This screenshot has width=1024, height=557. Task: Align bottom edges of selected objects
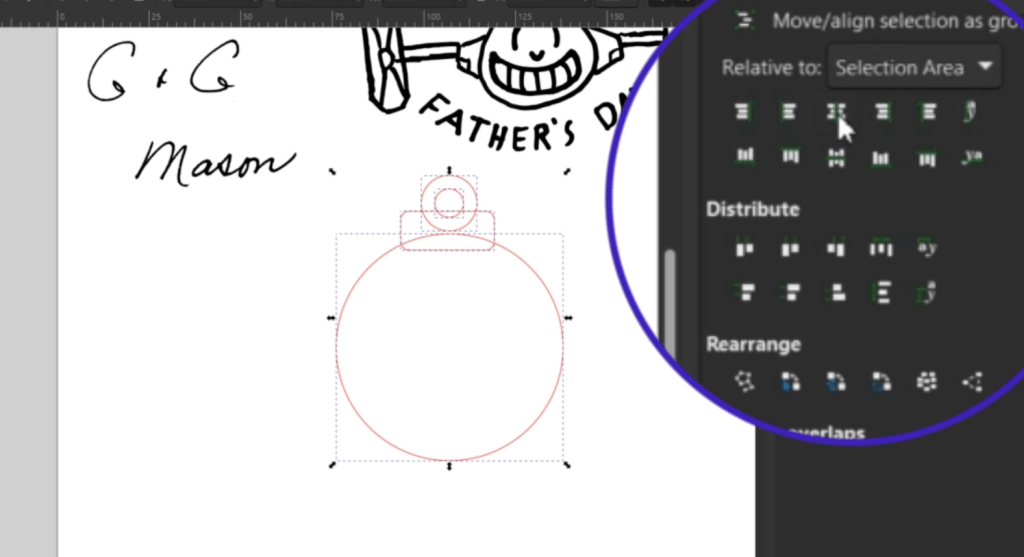pos(881,157)
